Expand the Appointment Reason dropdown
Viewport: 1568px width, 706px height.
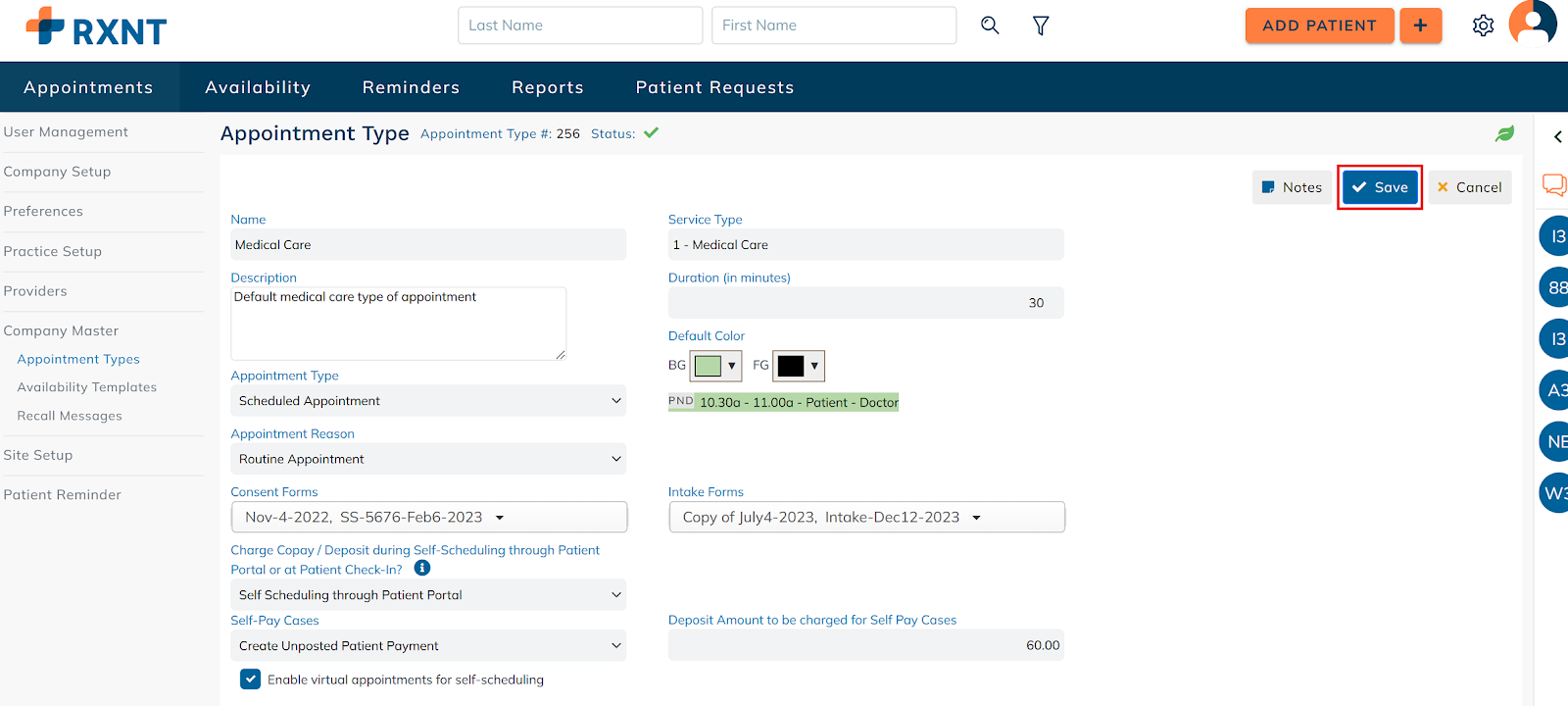[428, 459]
